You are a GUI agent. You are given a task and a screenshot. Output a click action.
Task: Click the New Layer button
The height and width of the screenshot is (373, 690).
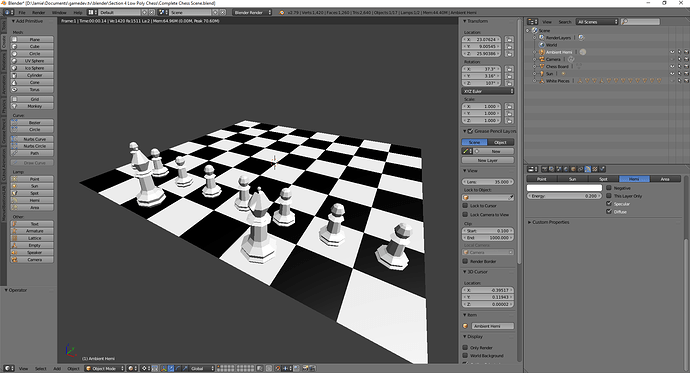pyautogui.click(x=488, y=161)
